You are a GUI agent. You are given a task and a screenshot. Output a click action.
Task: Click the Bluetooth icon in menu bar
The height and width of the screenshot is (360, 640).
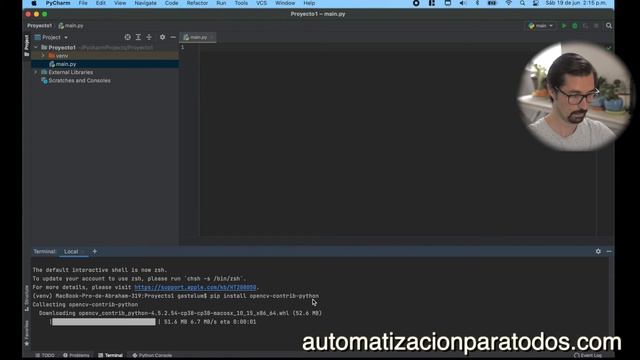477,3
